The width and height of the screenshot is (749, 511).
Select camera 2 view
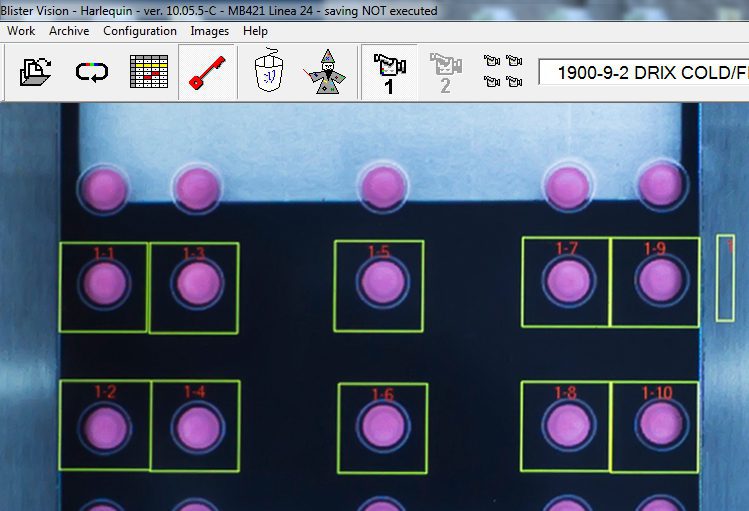445,72
